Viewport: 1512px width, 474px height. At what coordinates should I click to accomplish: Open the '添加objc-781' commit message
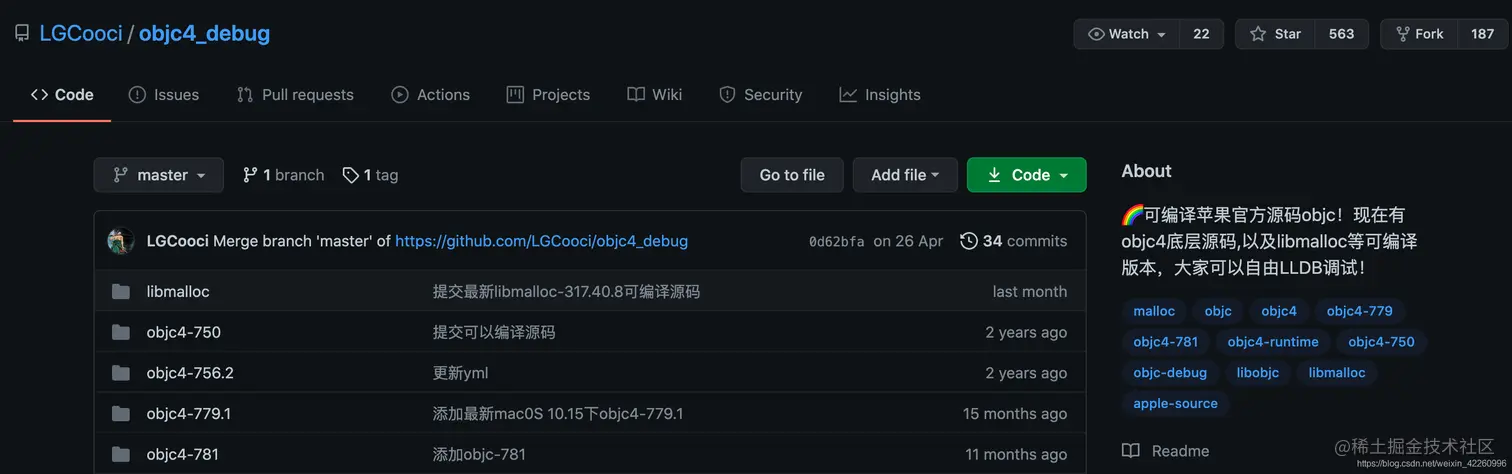(x=479, y=454)
